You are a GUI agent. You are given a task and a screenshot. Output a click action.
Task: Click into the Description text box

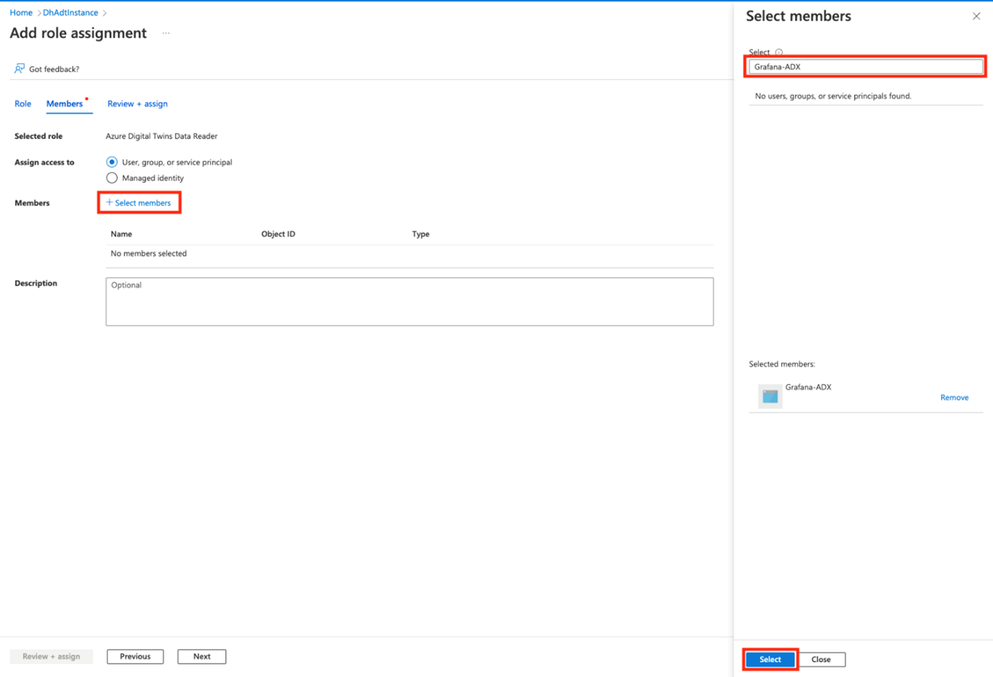[409, 301]
